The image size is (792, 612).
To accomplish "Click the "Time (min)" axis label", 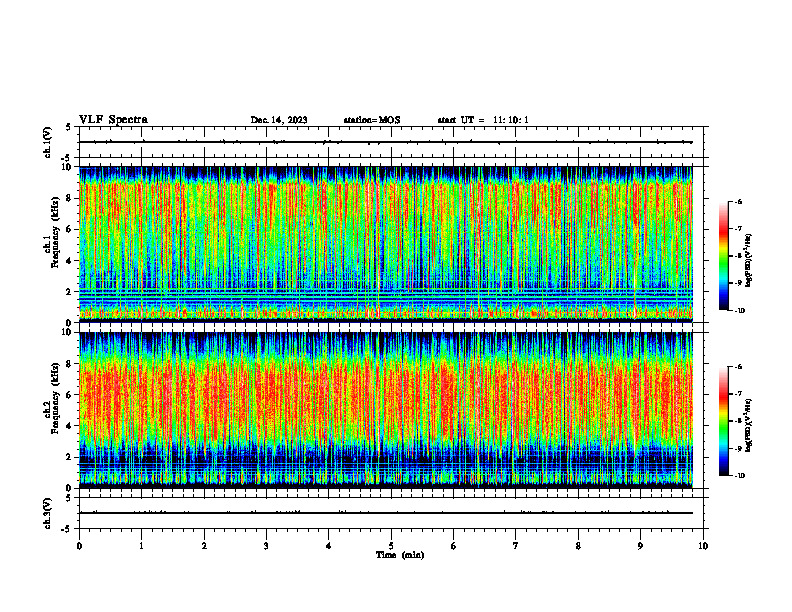I will (400, 555).
